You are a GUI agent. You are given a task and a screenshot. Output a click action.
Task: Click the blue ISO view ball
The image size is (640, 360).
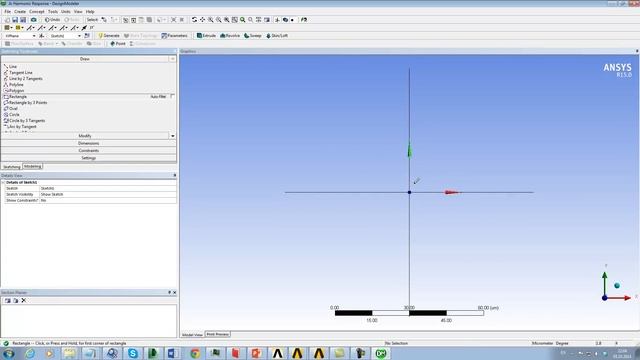click(x=617, y=286)
